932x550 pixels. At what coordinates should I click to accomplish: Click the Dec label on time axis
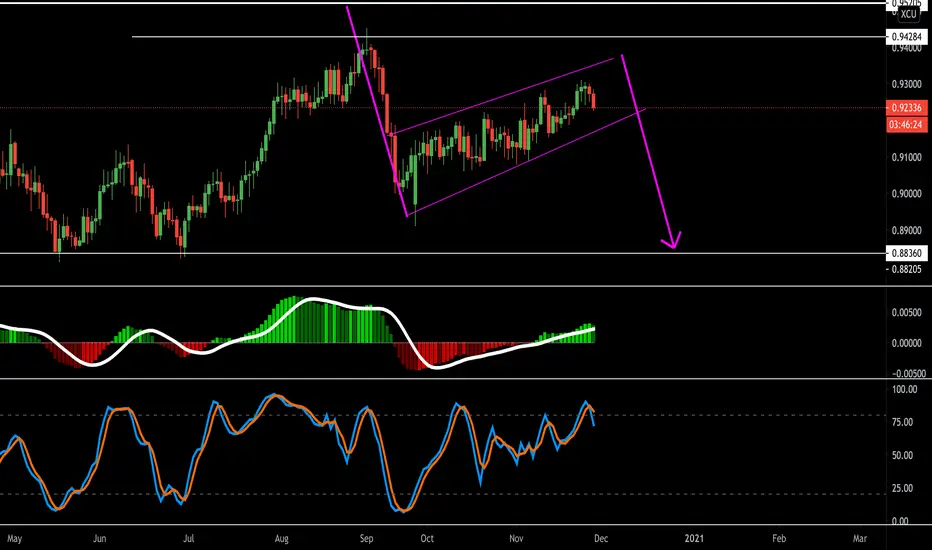601,539
